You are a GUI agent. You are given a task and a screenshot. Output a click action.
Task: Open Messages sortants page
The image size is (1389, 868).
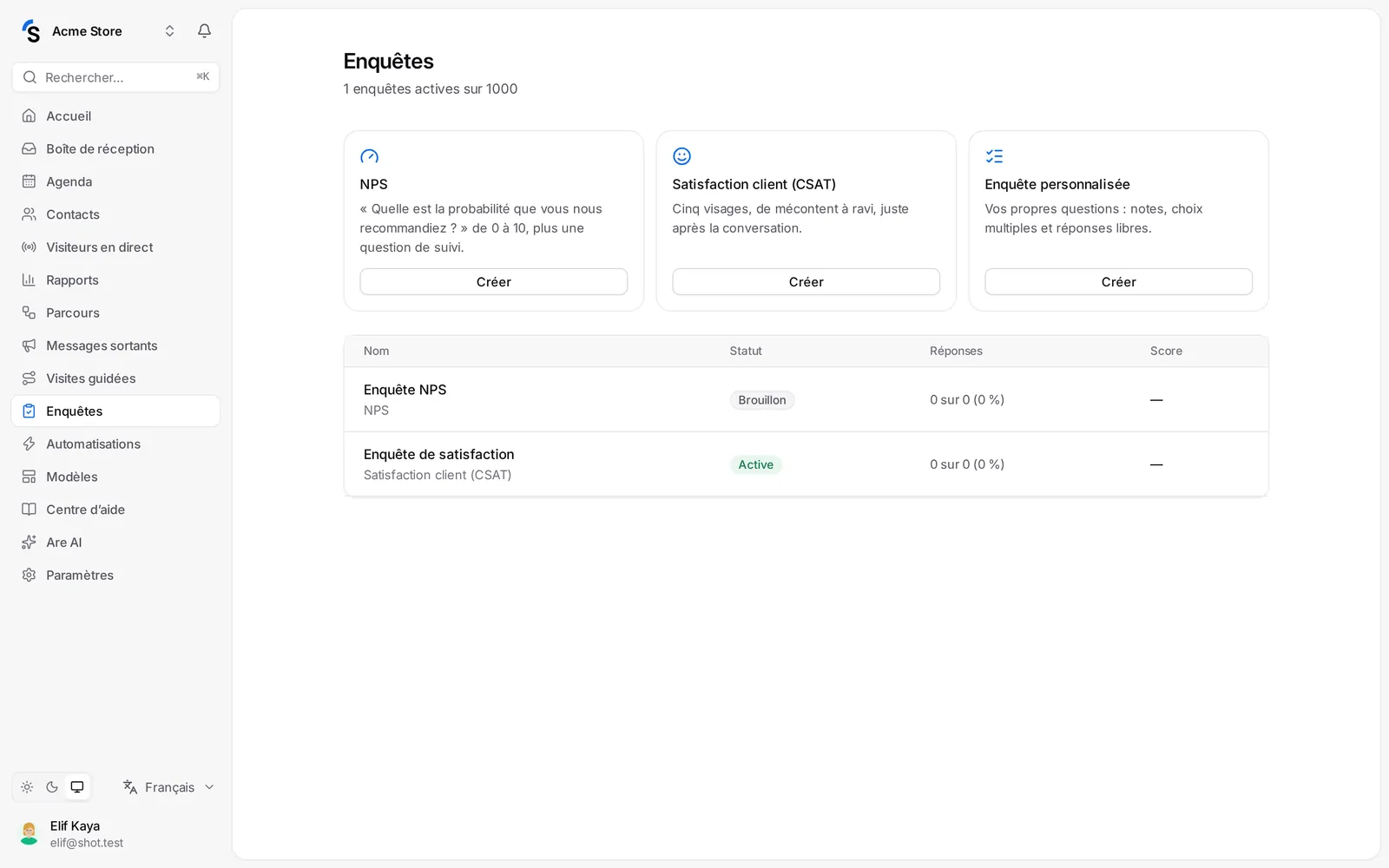click(115, 345)
